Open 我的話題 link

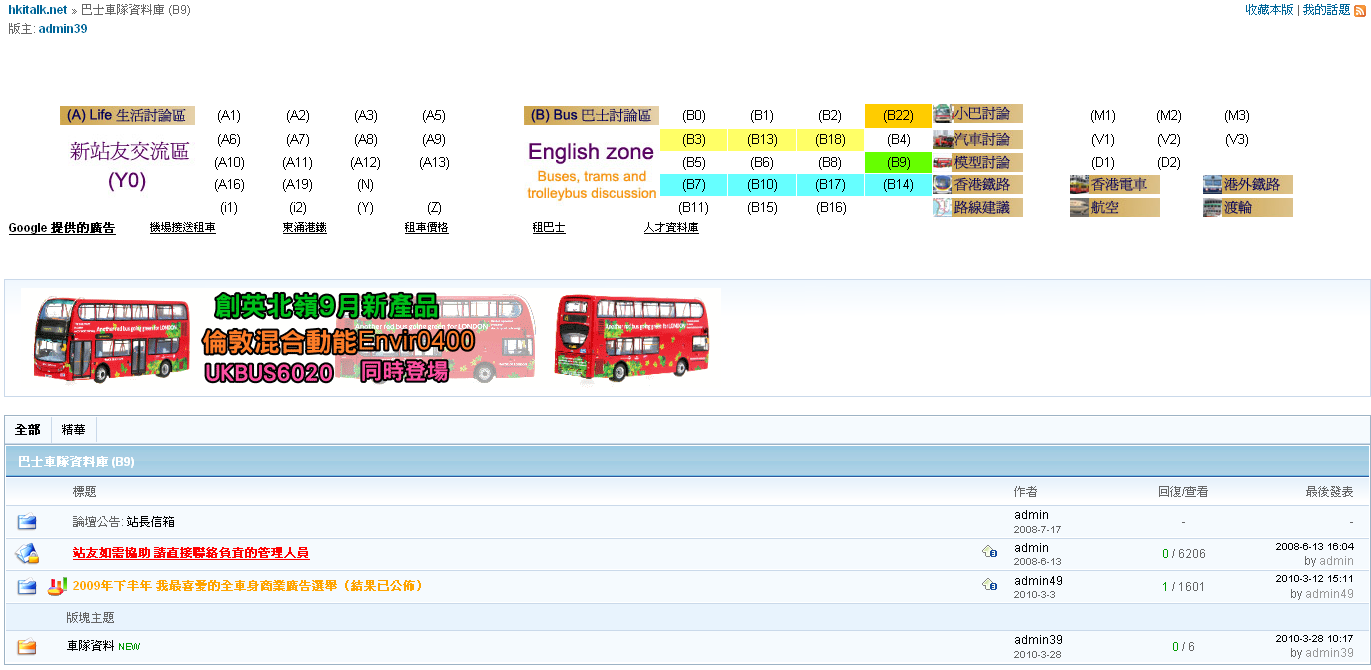pos(1326,10)
